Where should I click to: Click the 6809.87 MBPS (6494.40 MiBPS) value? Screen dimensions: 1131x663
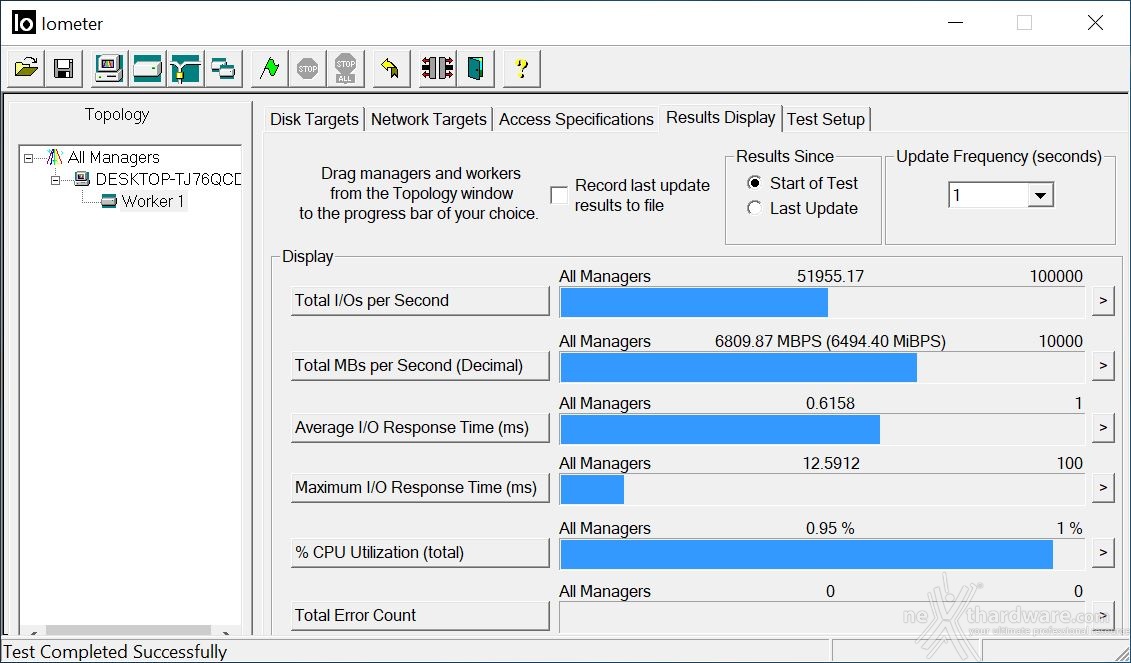tap(830, 341)
